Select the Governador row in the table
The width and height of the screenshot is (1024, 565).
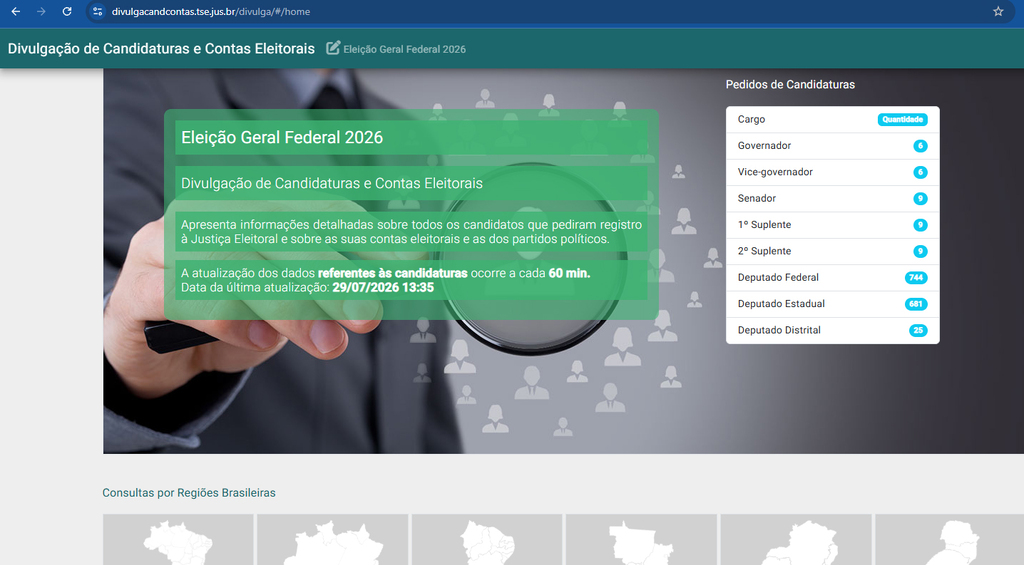pyautogui.click(x=833, y=146)
